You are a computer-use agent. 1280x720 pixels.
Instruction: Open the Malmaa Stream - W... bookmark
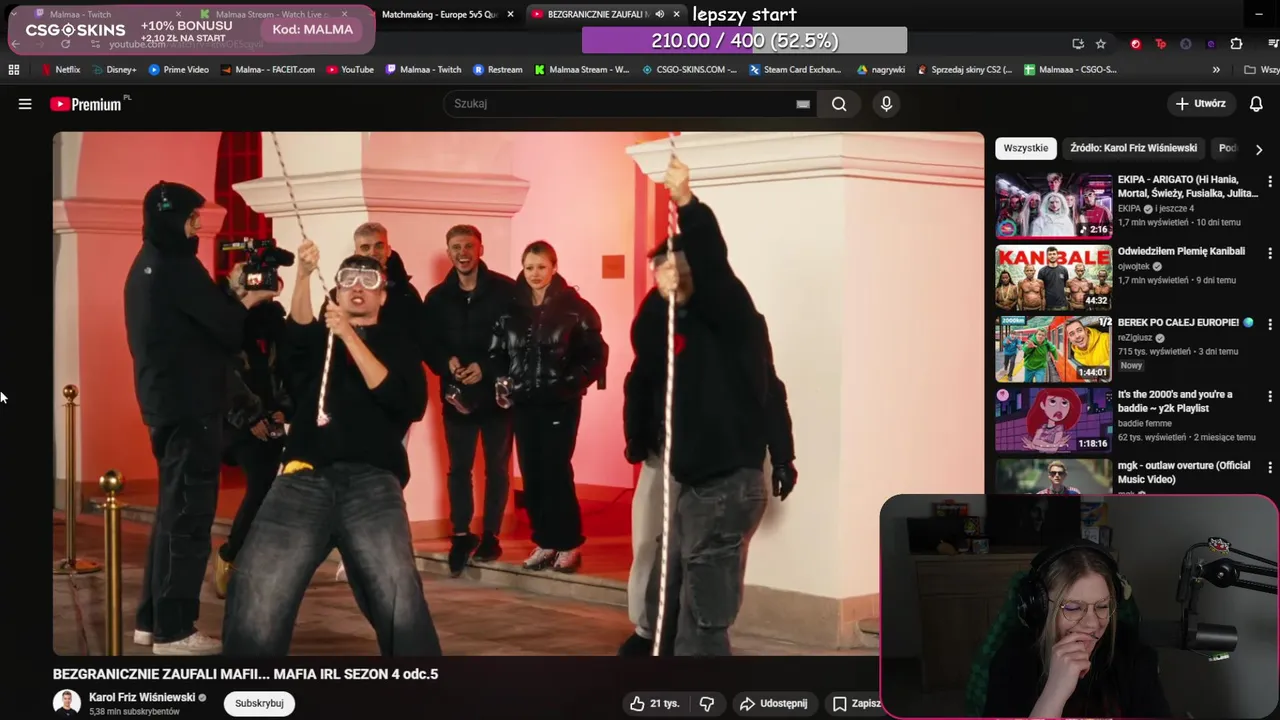[582, 70]
